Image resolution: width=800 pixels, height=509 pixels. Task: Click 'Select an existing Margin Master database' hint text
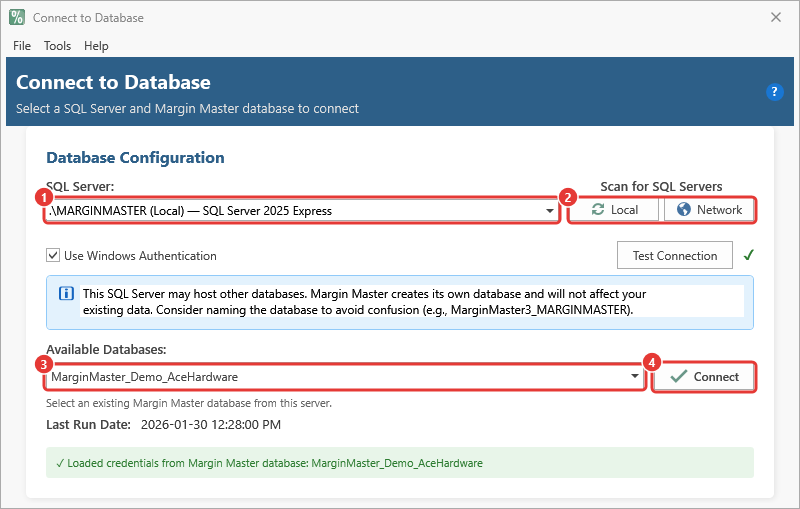point(189,403)
